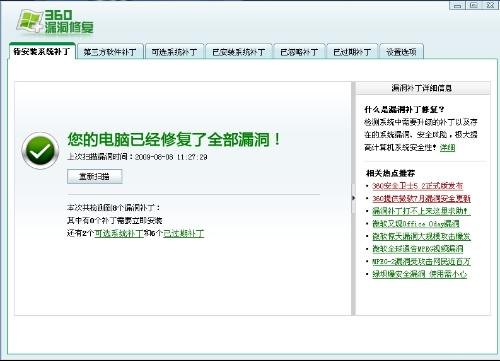Show the 已忽略补丁 tab
Screen dimensions: 500x361
tap(299, 52)
